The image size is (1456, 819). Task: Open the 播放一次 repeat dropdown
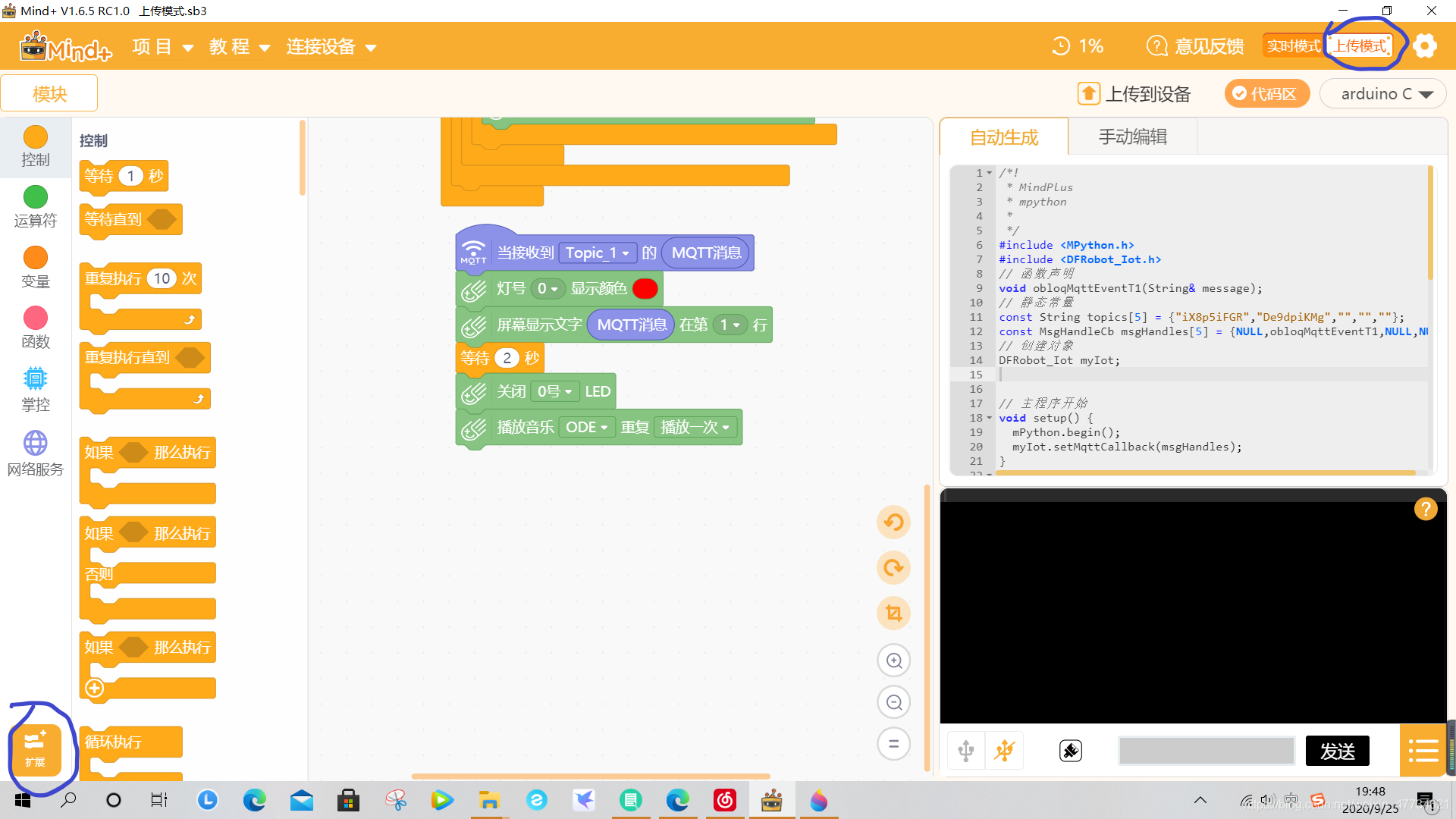pos(695,427)
